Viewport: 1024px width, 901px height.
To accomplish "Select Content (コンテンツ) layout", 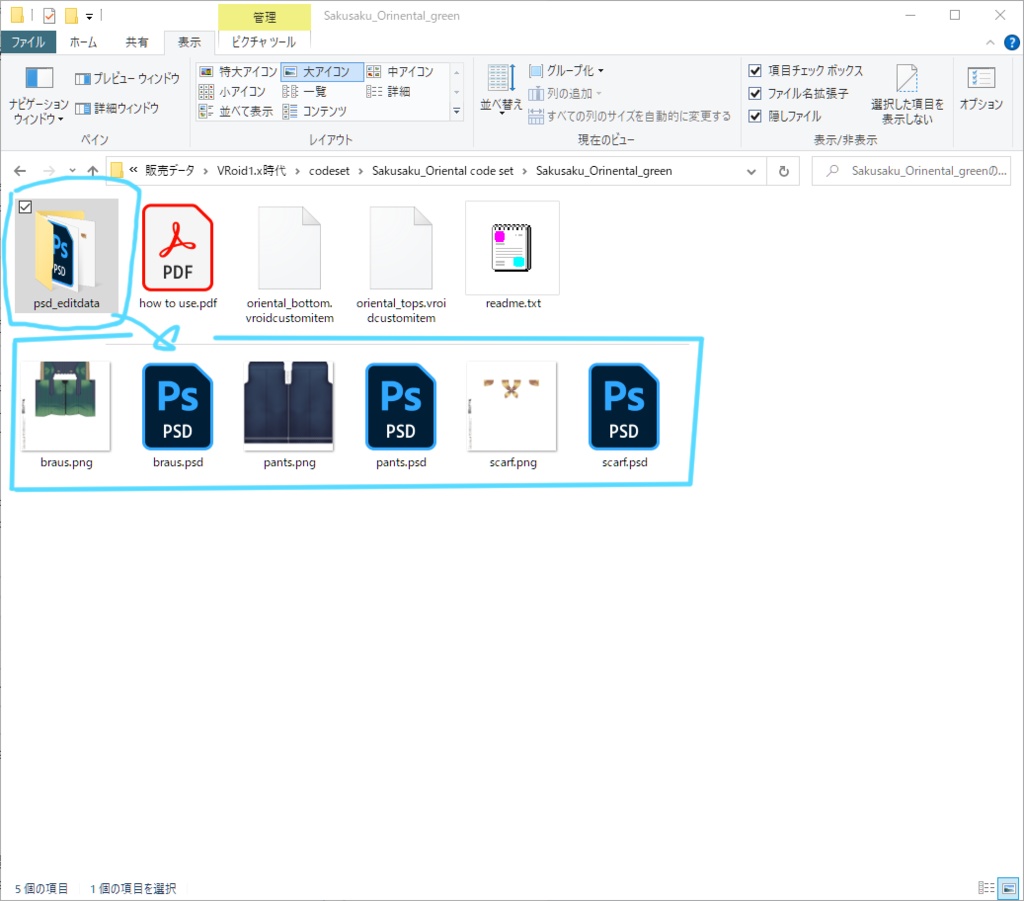I will pos(315,112).
